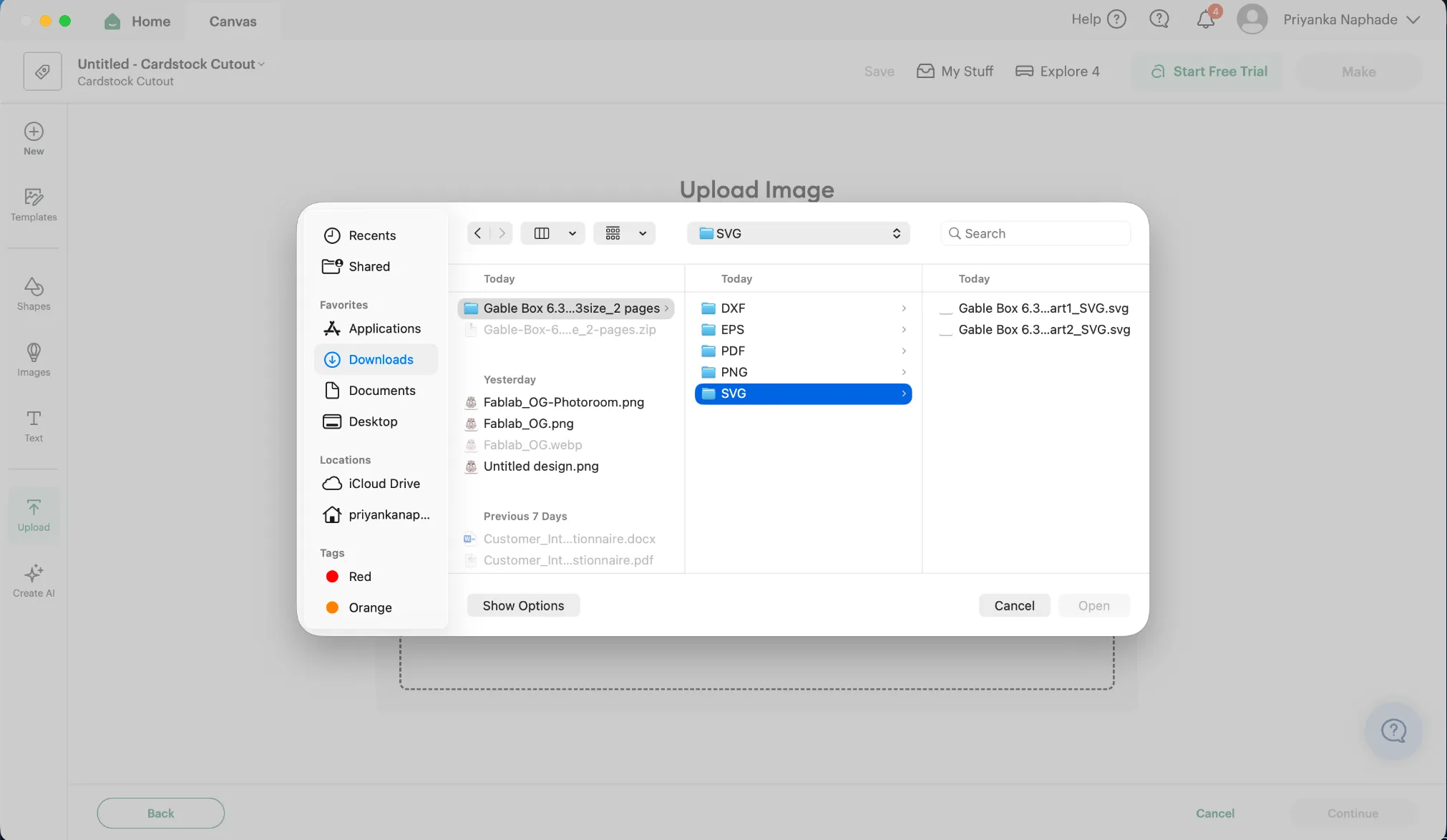
Task: Select Fablab_OG-Photoroom.png file
Action: 565,402
